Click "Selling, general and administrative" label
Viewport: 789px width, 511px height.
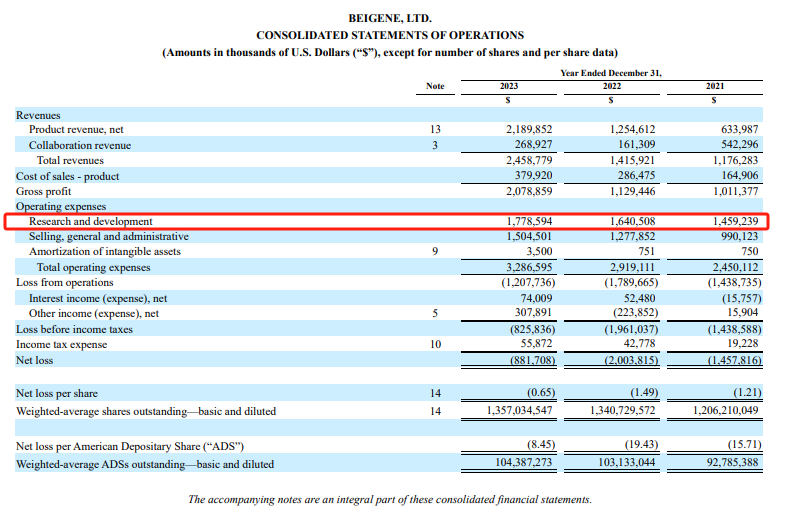109,236
